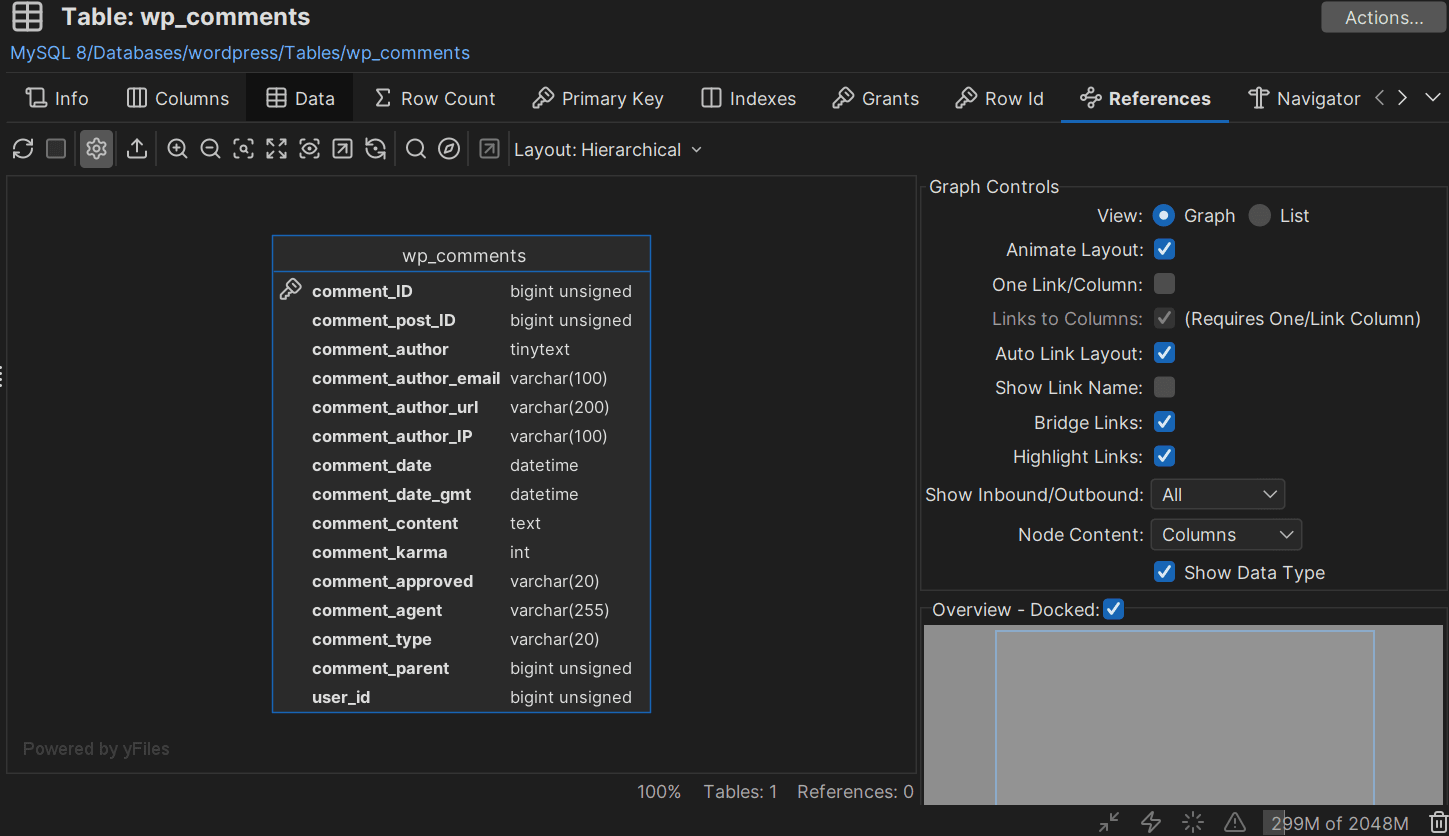The image size is (1449, 836).
Task: Switch to the Columns tab
Action: [177, 98]
